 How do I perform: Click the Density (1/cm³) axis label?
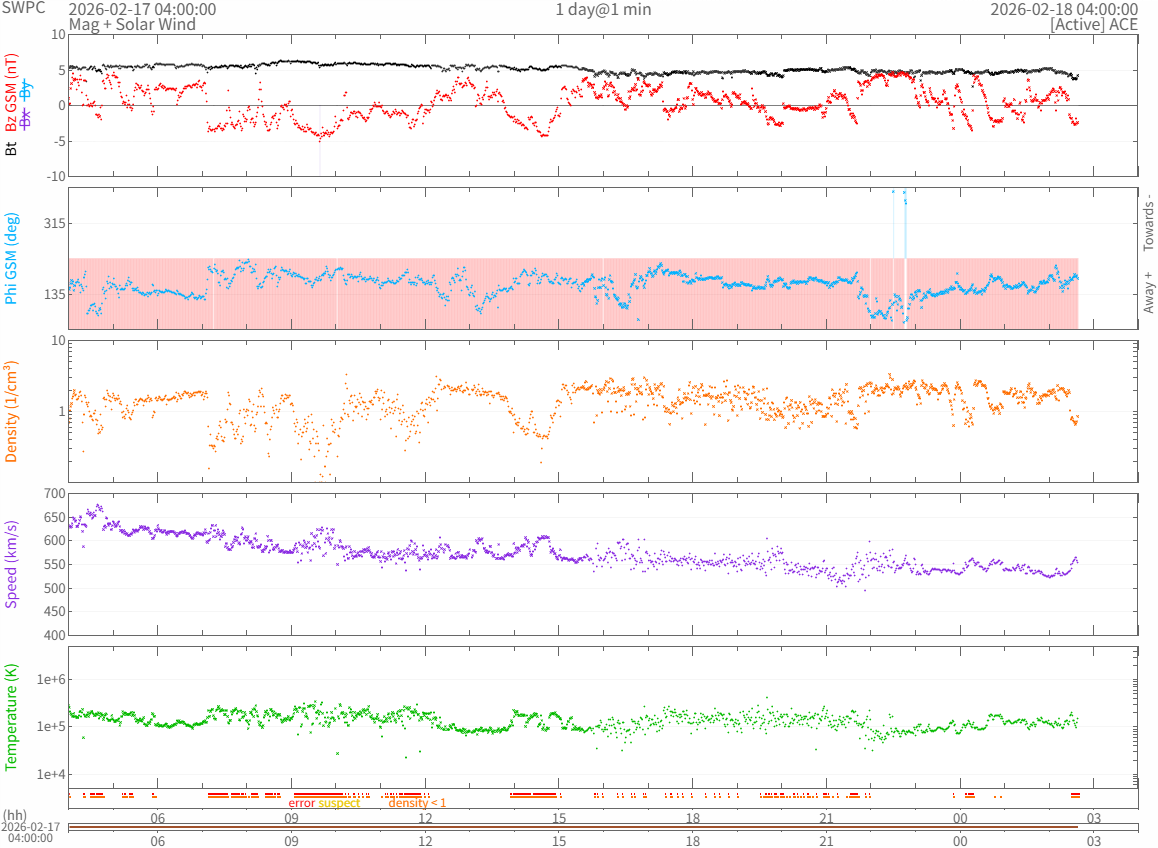(12, 411)
